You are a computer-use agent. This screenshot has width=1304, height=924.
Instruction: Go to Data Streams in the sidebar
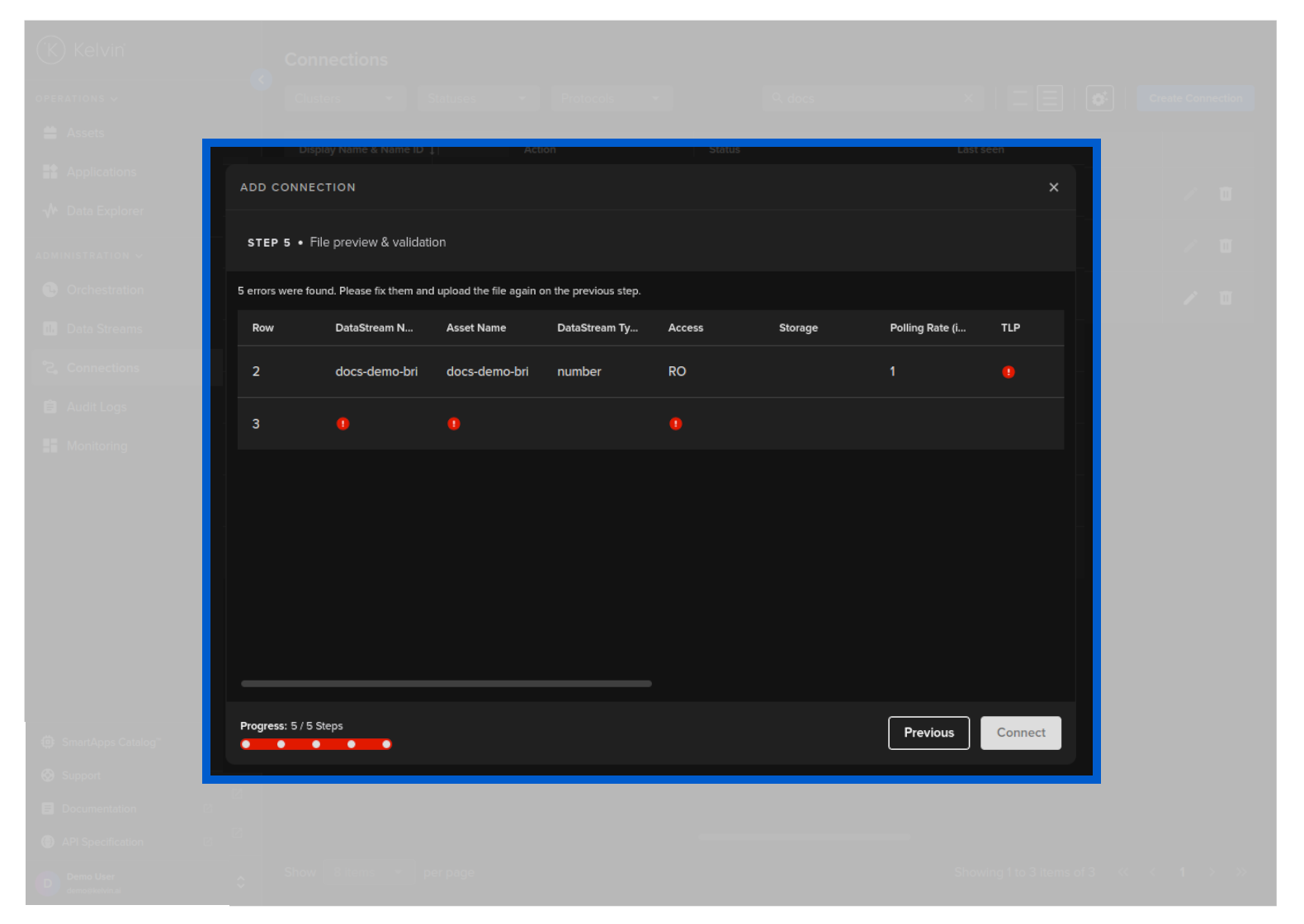(104, 328)
